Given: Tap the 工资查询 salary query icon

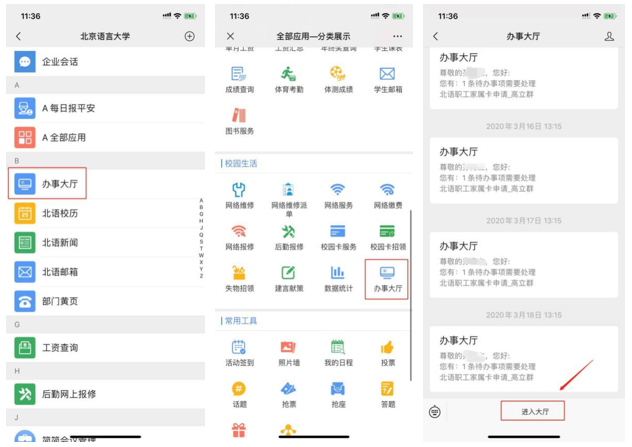Looking at the screenshot, I should 26,347.
